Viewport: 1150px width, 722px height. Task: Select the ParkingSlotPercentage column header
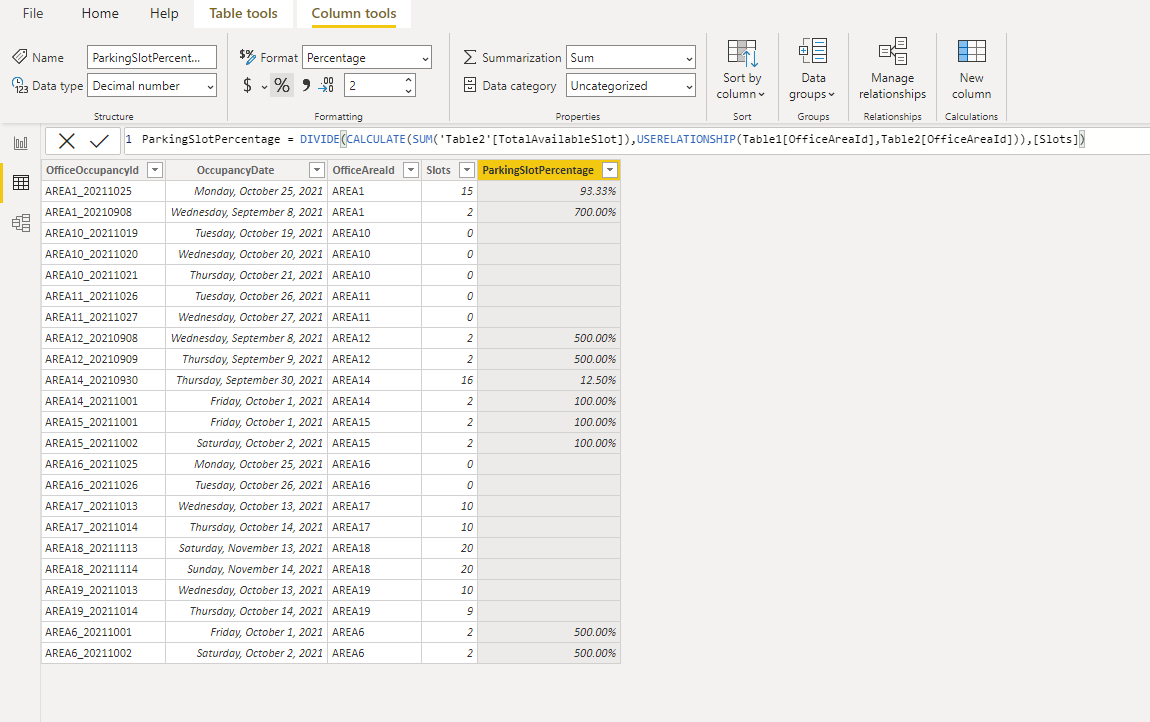coord(538,170)
